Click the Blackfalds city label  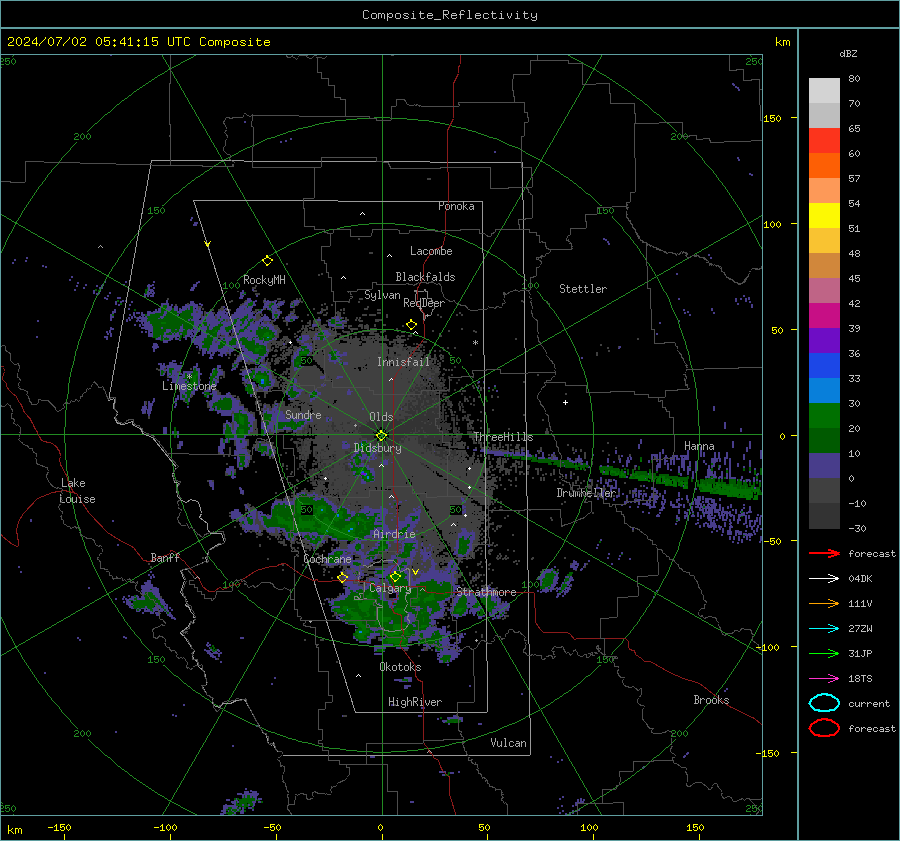(x=425, y=277)
